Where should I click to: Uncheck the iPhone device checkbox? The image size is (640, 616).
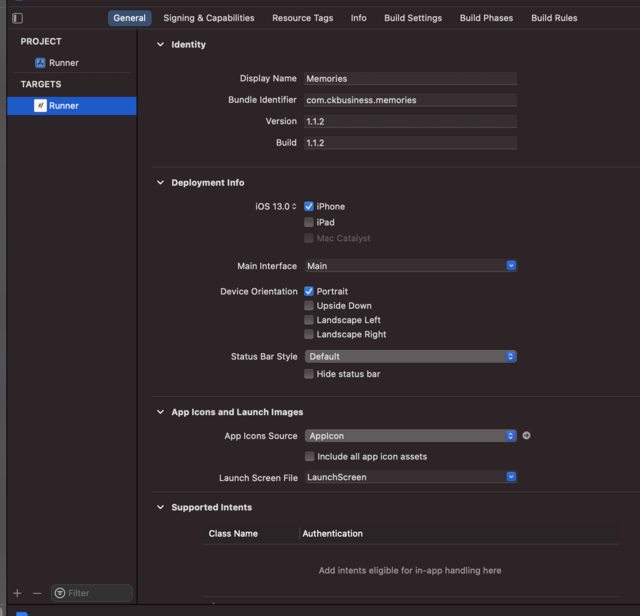tap(309, 207)
